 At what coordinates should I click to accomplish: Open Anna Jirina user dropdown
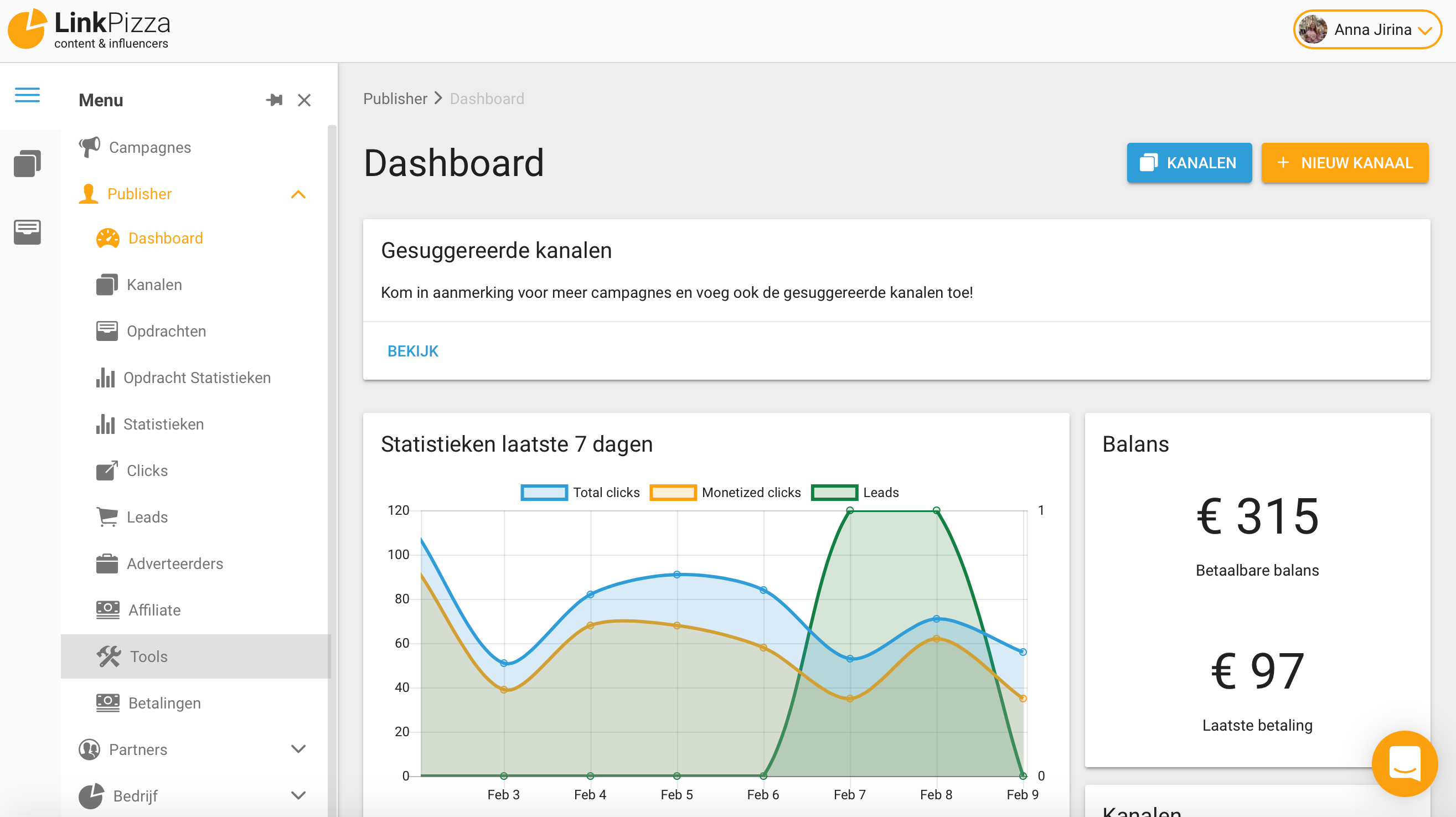pos(1367,29)
